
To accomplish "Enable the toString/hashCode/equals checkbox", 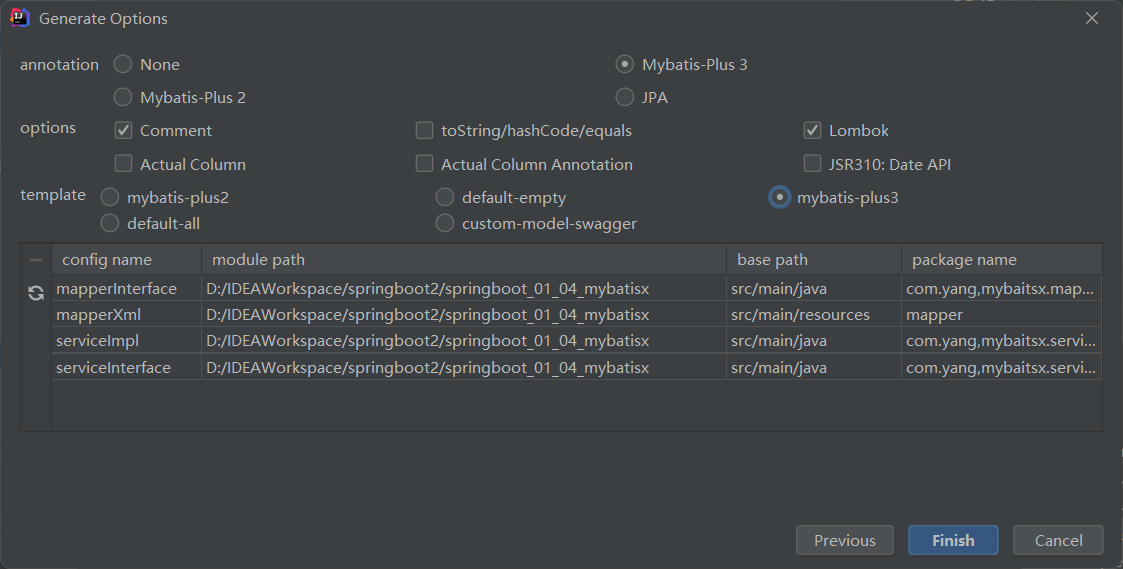I will (x=425, y=131).
